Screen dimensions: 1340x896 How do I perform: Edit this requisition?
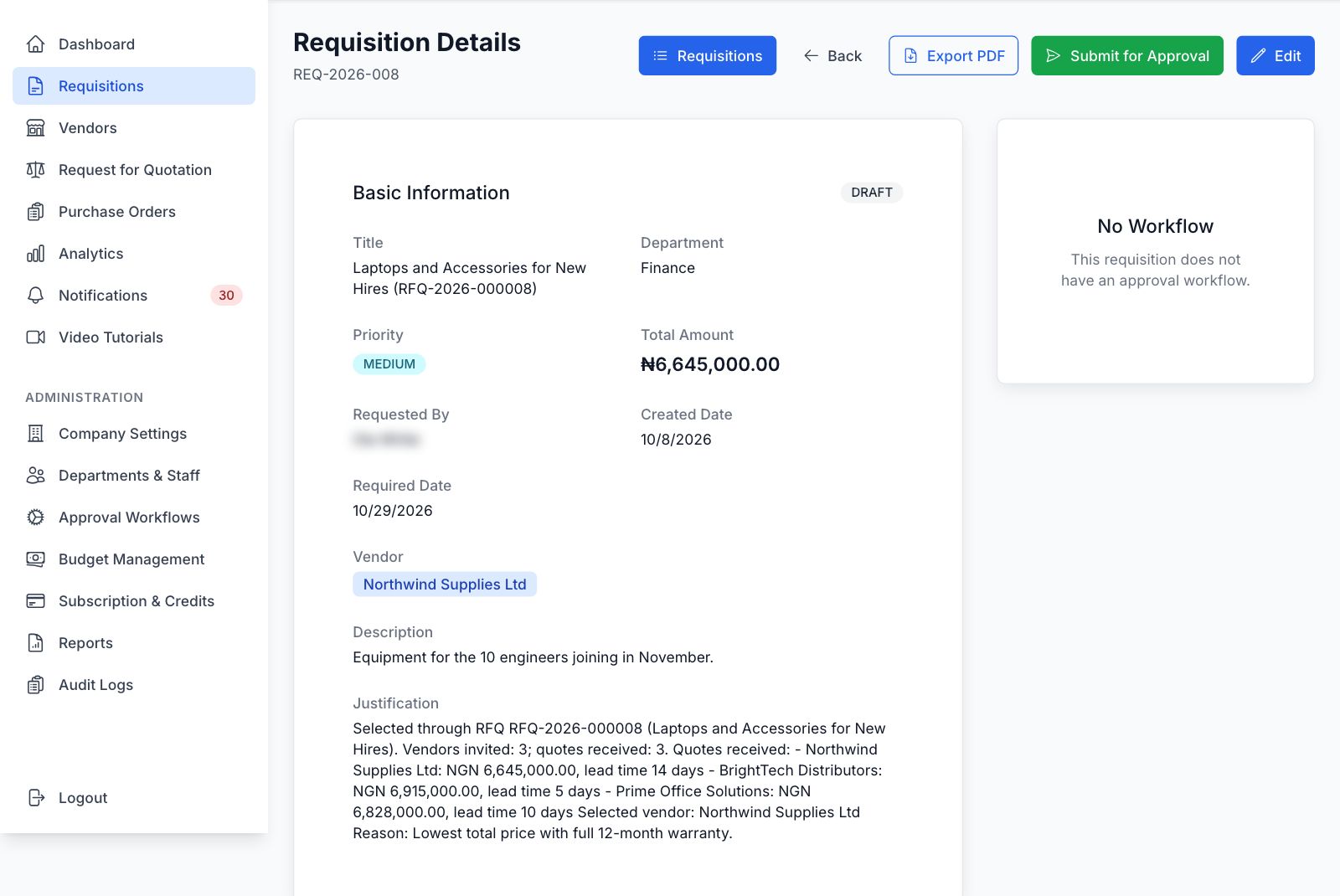[1276, 55]
